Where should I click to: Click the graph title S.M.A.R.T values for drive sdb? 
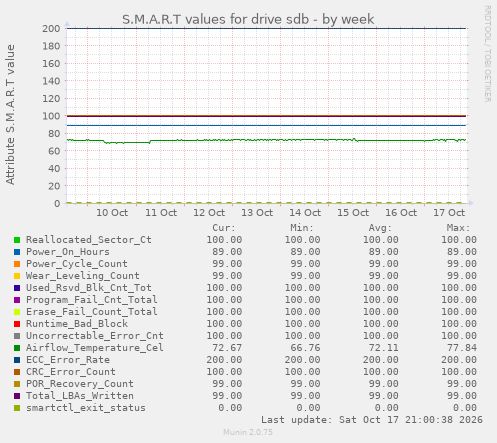coord(248,19)
